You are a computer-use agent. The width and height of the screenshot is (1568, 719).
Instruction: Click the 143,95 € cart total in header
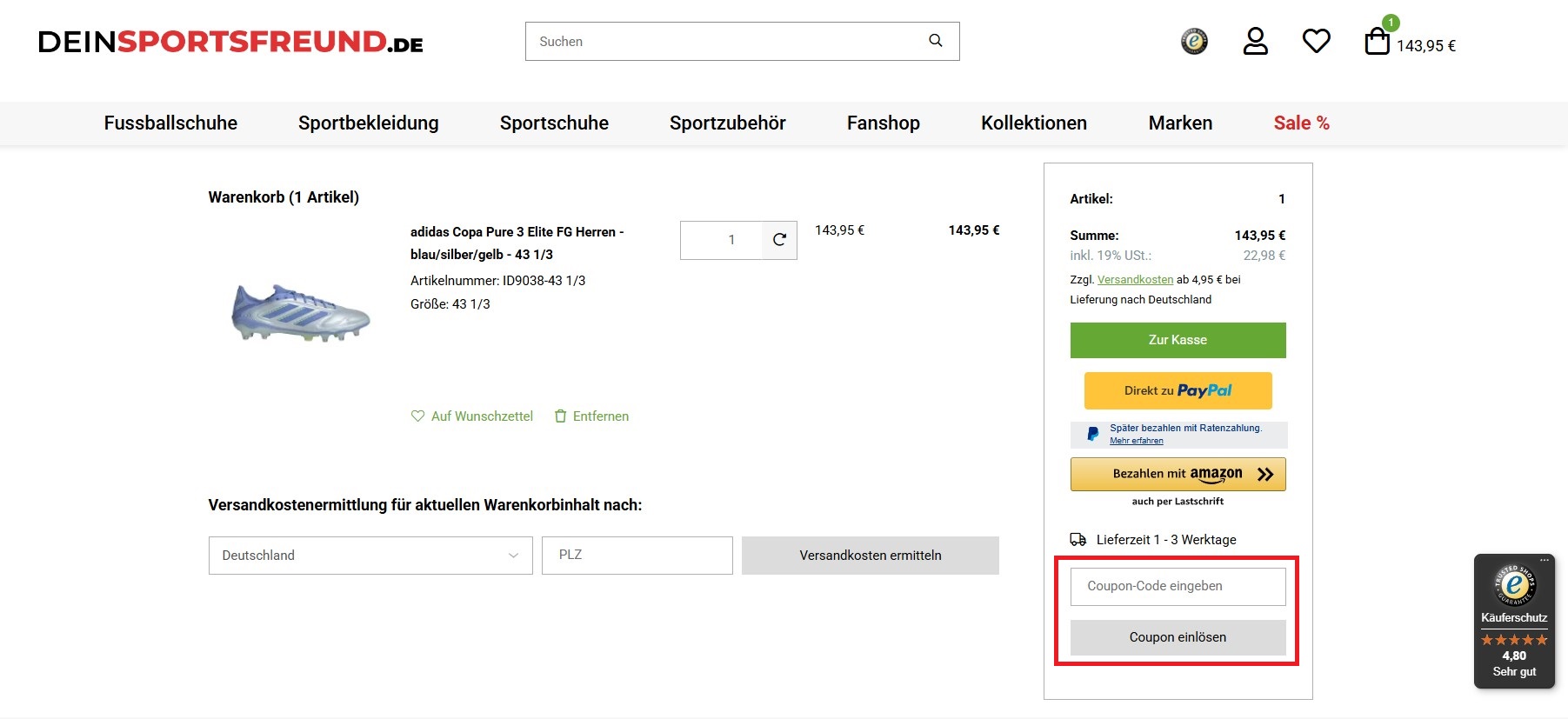[1426, 46]
